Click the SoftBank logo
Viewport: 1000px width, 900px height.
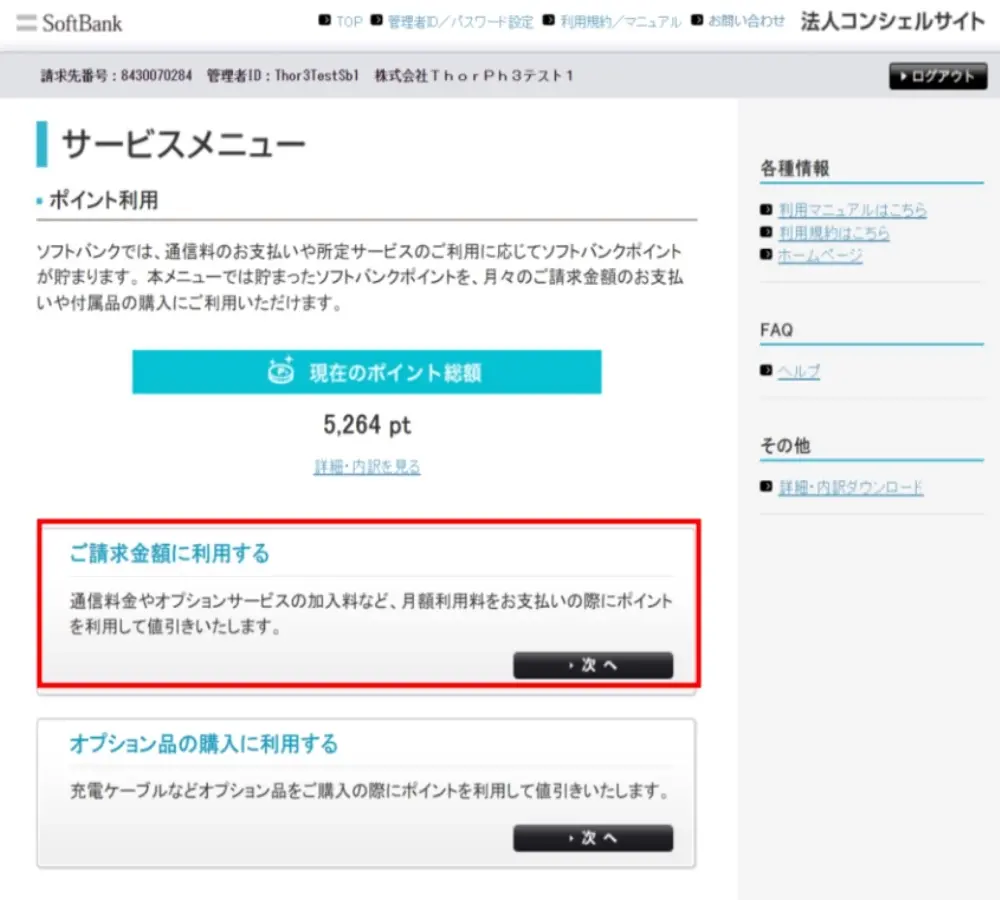pos(69,23)
